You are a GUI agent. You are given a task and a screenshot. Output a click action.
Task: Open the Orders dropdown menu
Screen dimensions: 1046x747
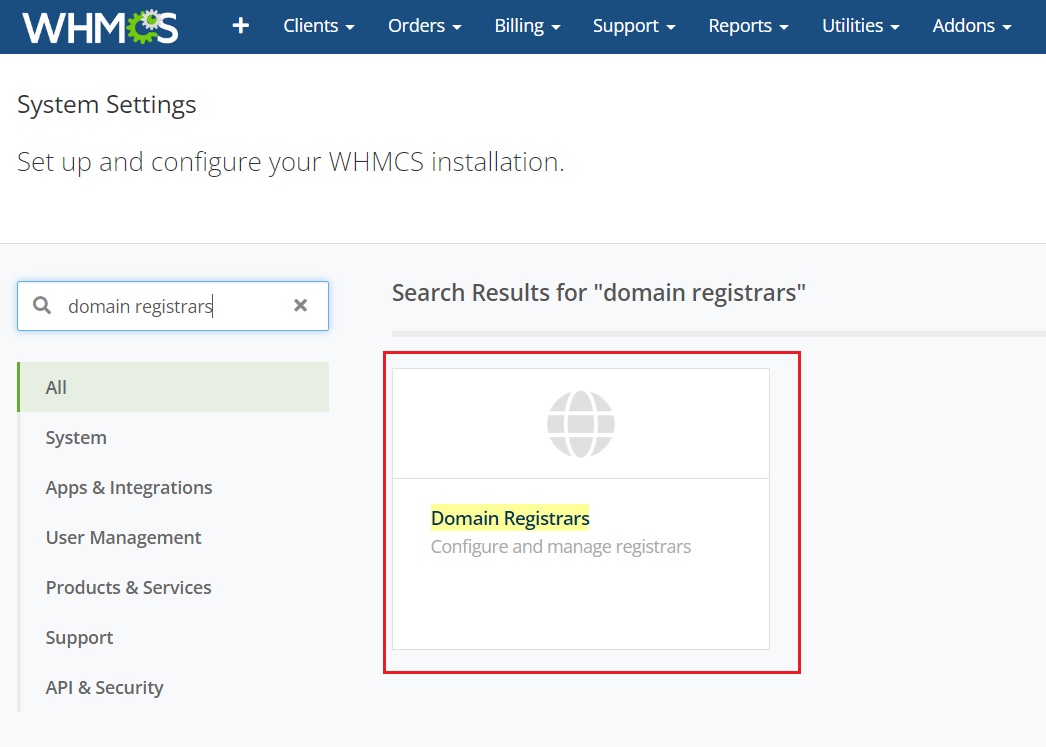[x=425, y=26]
